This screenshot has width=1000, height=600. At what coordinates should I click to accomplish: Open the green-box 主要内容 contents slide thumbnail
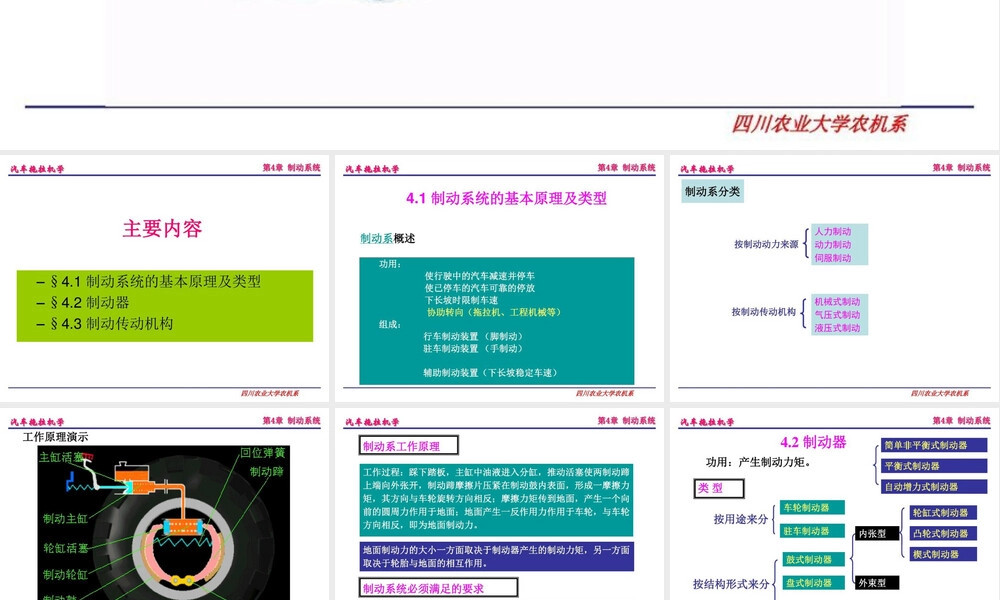tap(165, 278)
